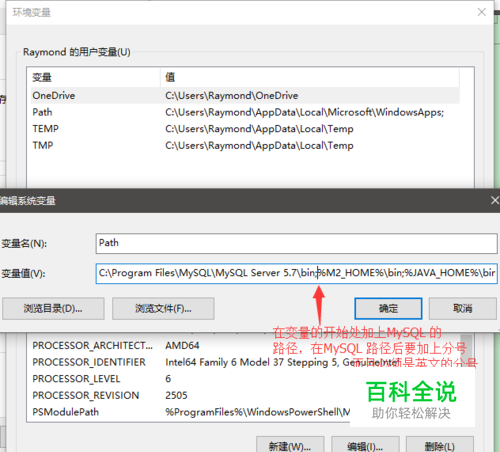Close the 环境变量 window

(481, 12)
